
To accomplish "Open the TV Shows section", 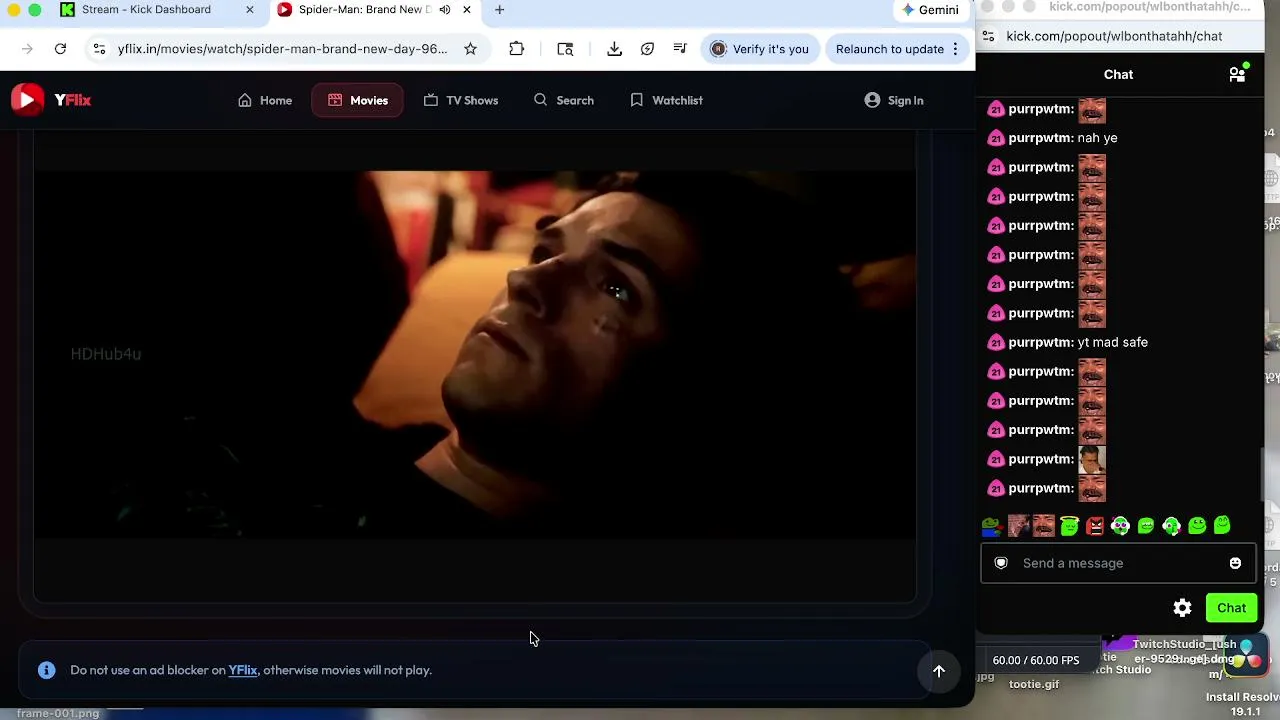I will pyautogui.click(x=460, y=100).
